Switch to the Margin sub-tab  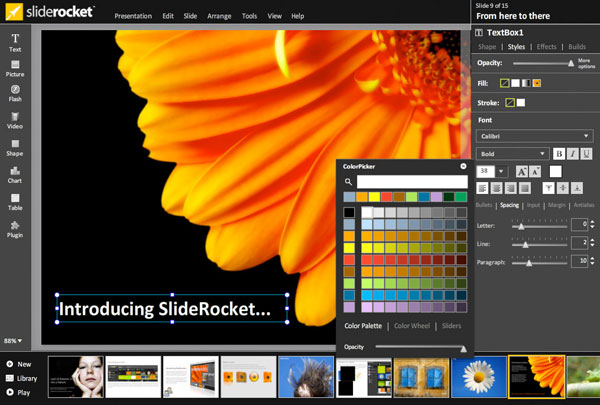(x=557, y=205)
